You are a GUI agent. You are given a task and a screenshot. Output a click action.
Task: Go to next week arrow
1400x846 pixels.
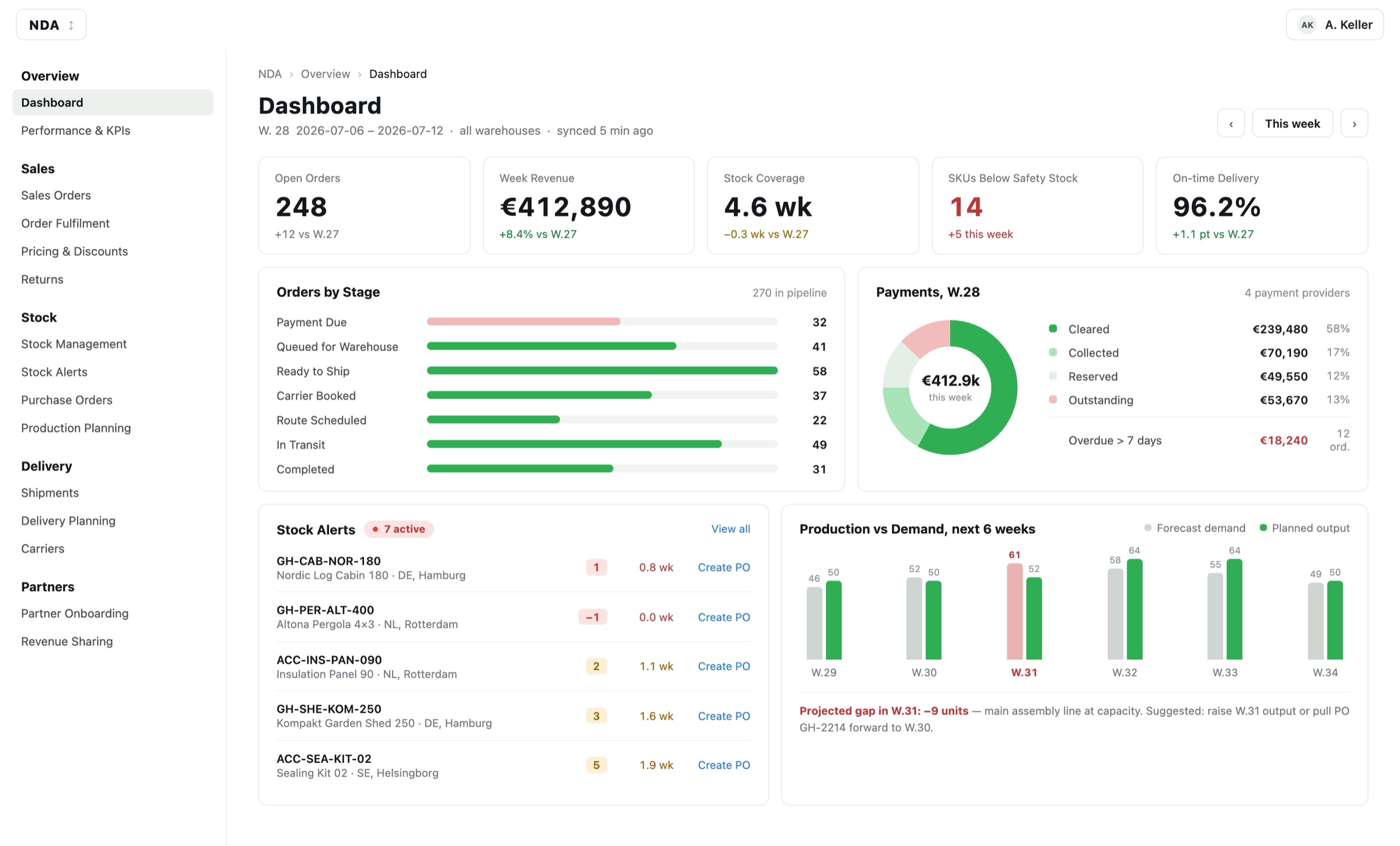1354,123
